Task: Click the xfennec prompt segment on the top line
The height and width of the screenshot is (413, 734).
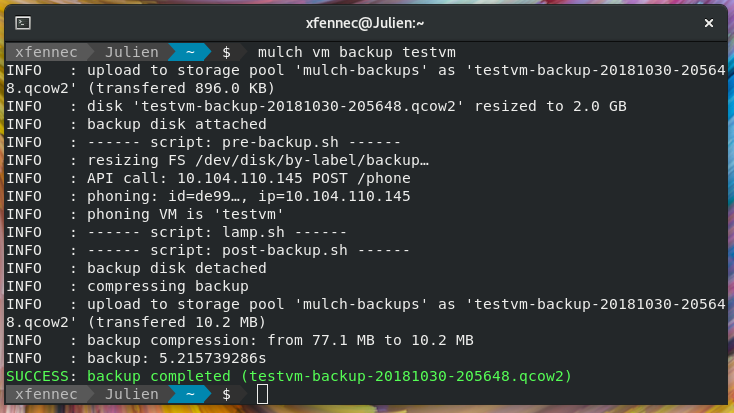Action: [x=46, y=52]
